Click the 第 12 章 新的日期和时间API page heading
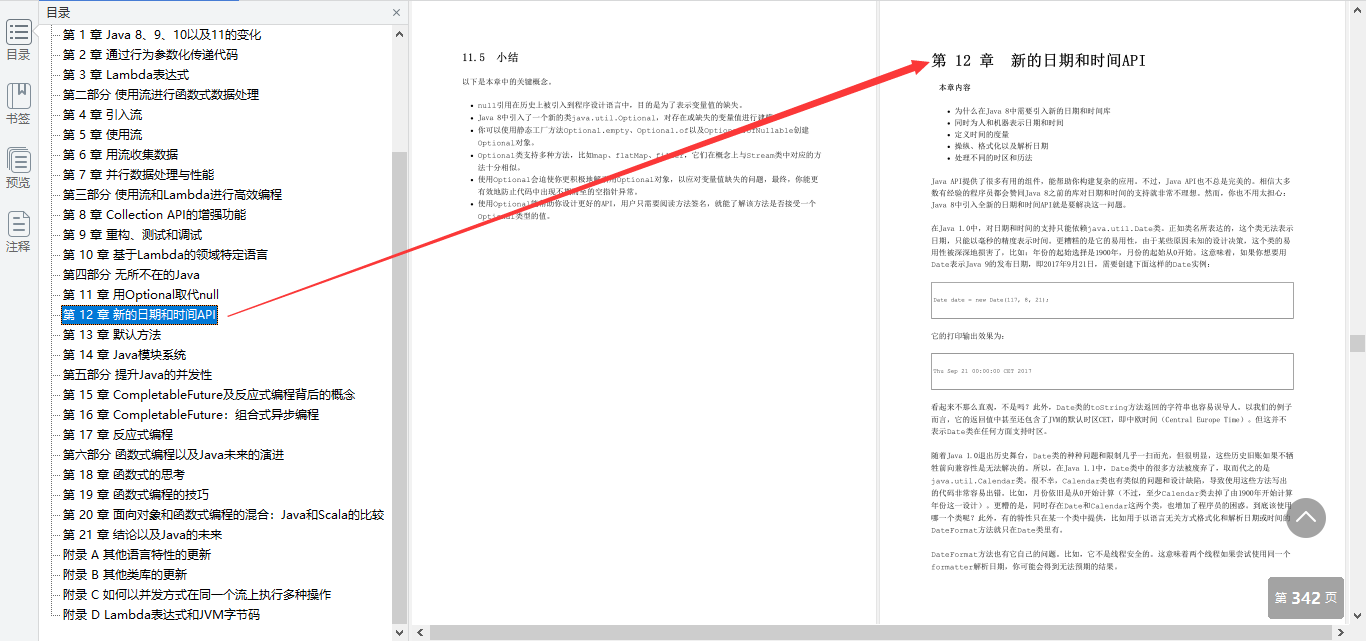Screen dimensions: 1366x641 1038,60
